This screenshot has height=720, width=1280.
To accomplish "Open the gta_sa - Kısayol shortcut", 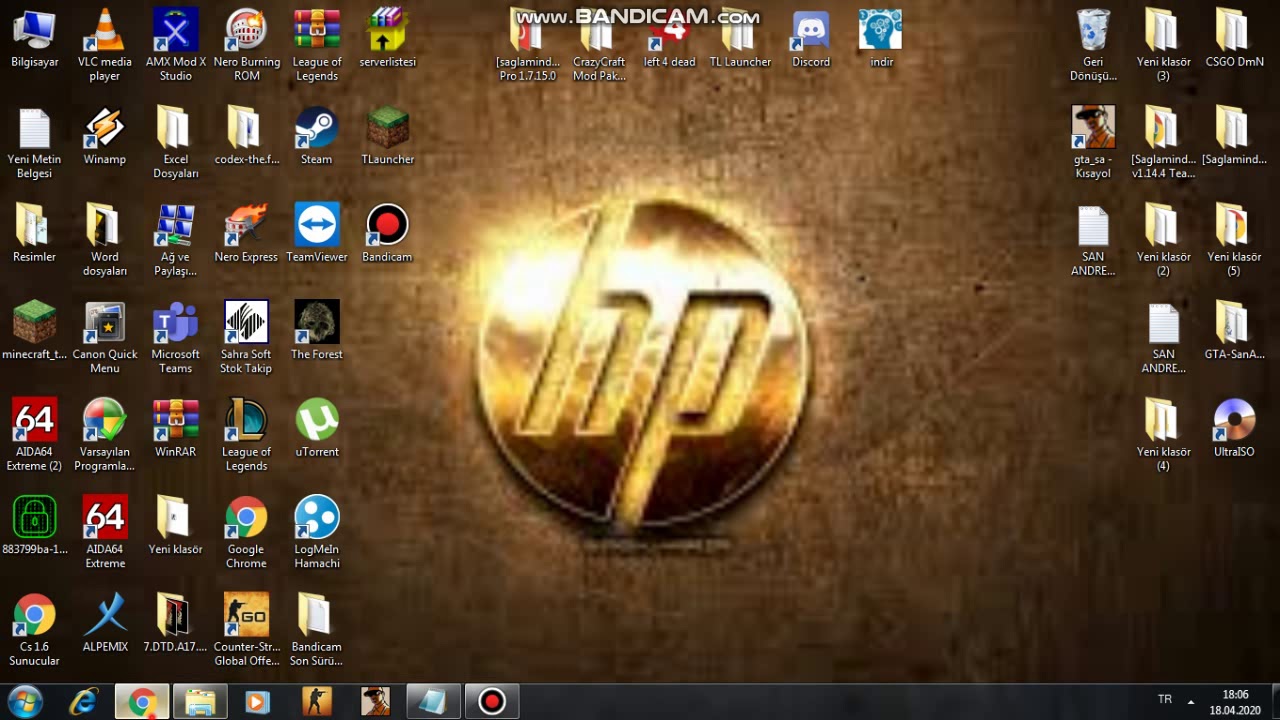I will pos(1093,142).
